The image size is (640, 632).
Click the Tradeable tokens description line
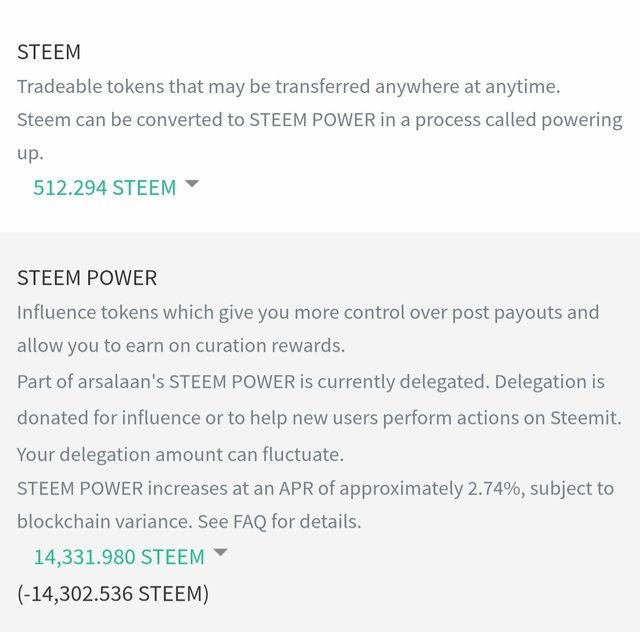pos(289,87)
